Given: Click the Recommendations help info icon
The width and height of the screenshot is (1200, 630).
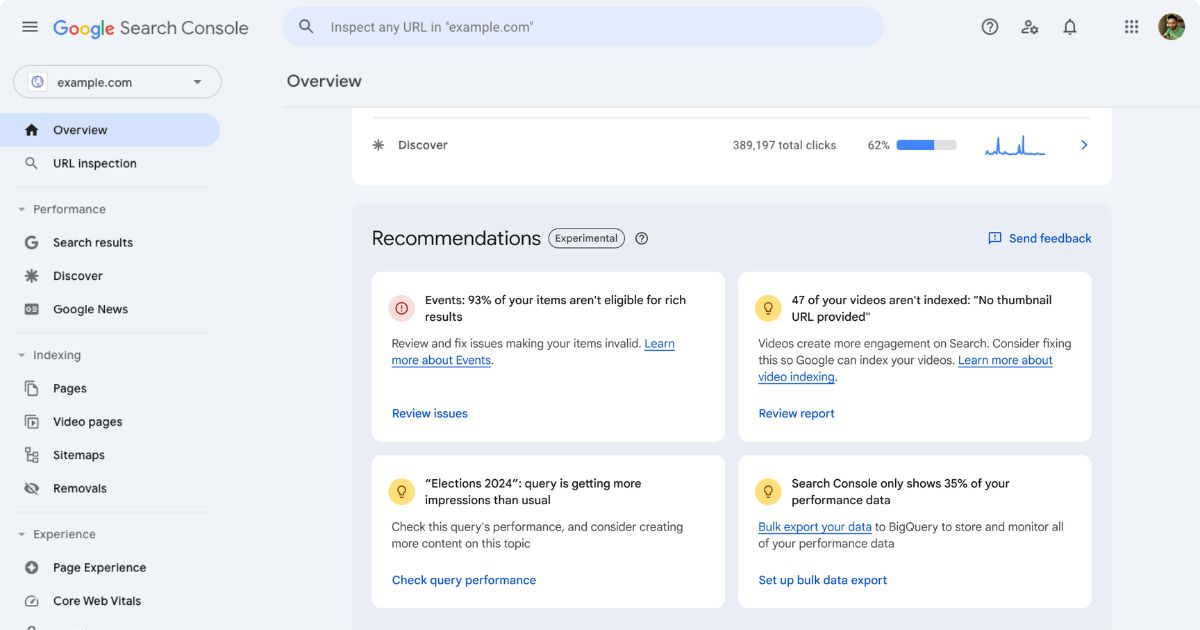Looking at the screenshot, I should coord(642,238).
